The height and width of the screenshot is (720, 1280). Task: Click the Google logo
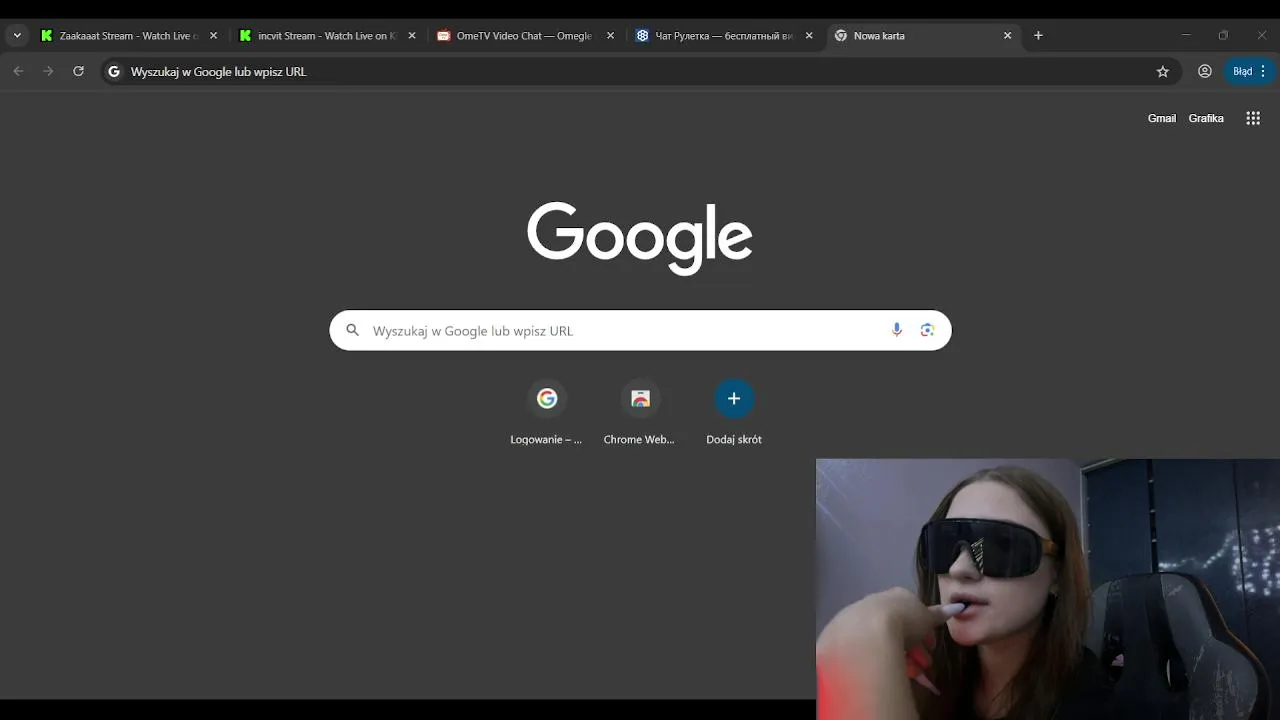[640, 238]
